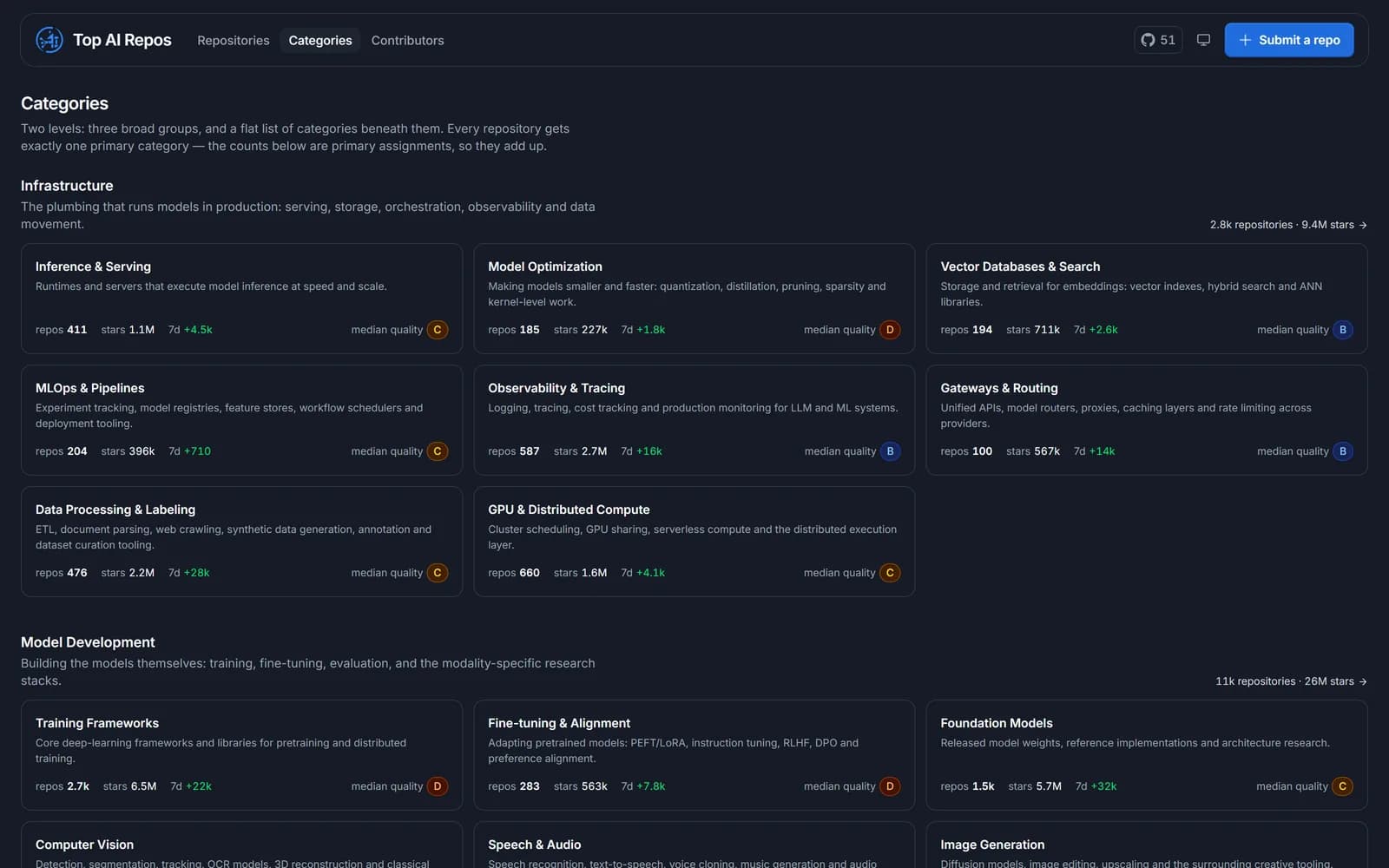Screen dimensions: 1389x868
Task: Click repos 660 on GPU & Distributed Compute
Action: tap(514, 573)
